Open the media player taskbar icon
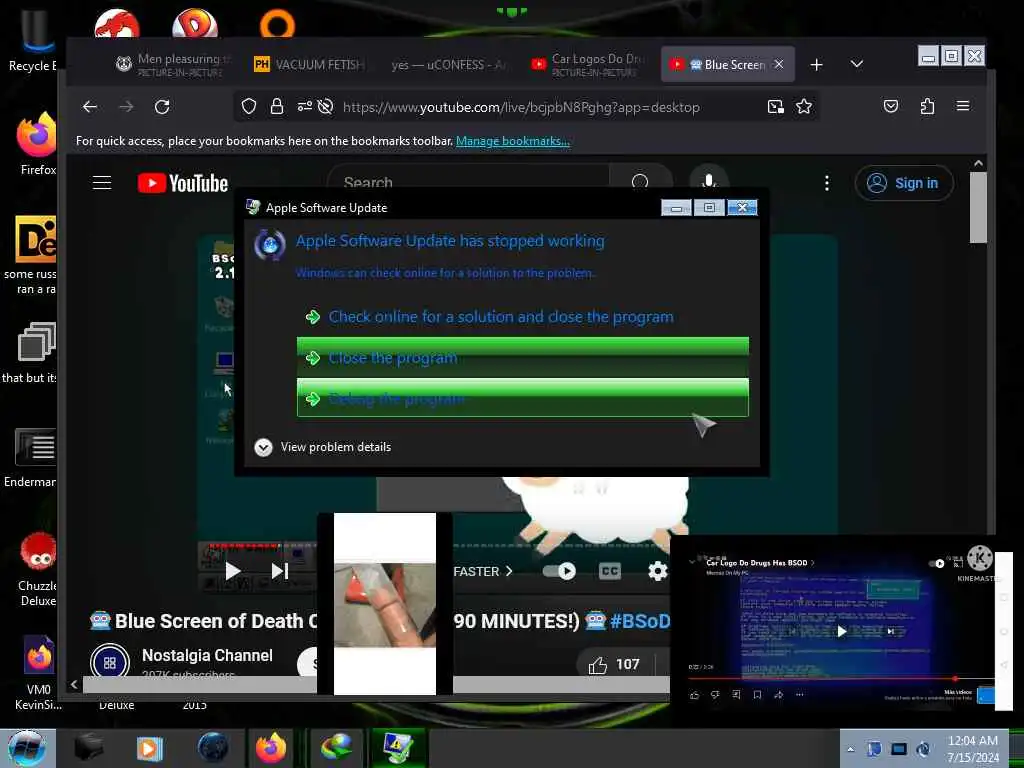Screen dimensions: 1024x768 (149, 748)
